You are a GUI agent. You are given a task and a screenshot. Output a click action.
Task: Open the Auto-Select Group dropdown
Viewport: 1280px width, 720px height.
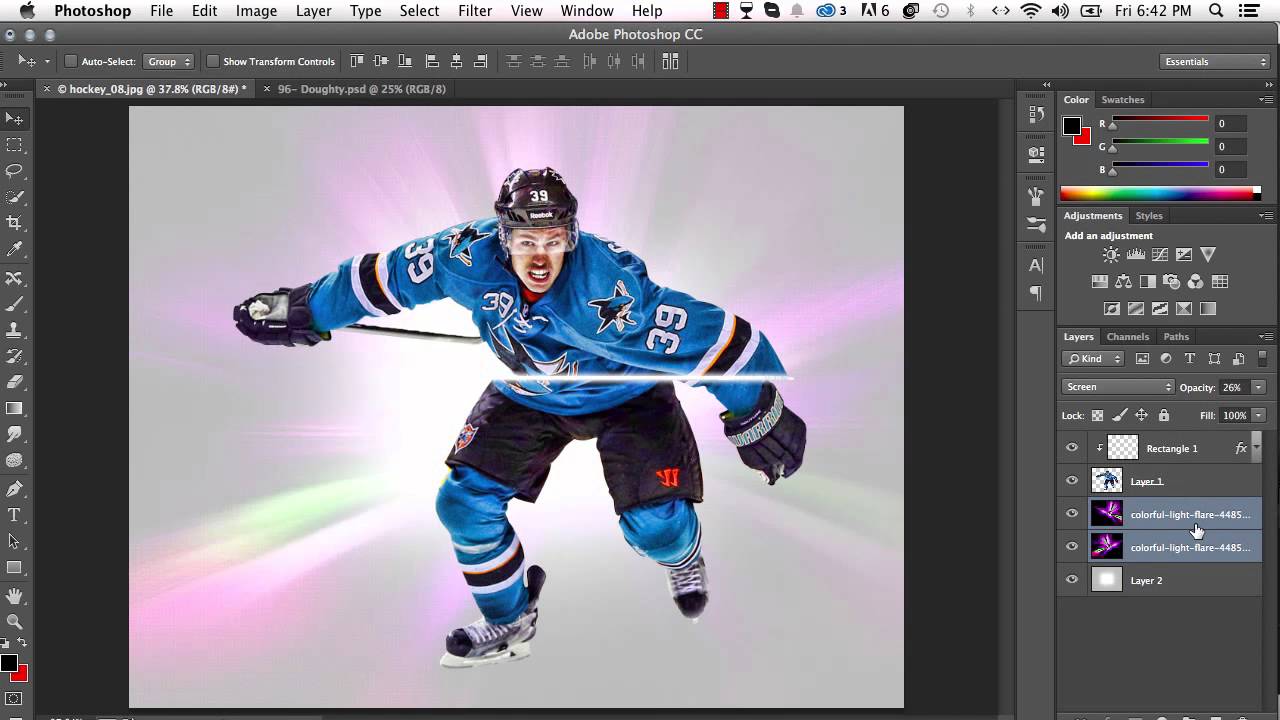(168, 62)
